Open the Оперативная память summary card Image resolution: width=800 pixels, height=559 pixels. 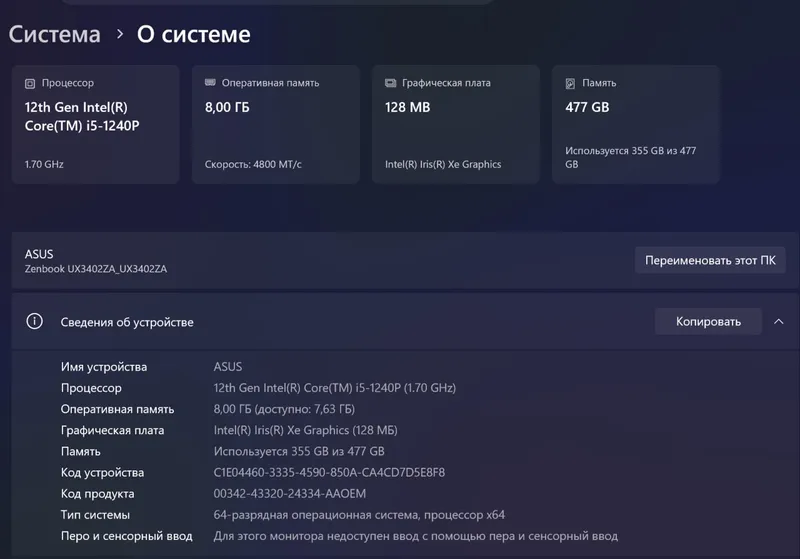tap(276, 124)
